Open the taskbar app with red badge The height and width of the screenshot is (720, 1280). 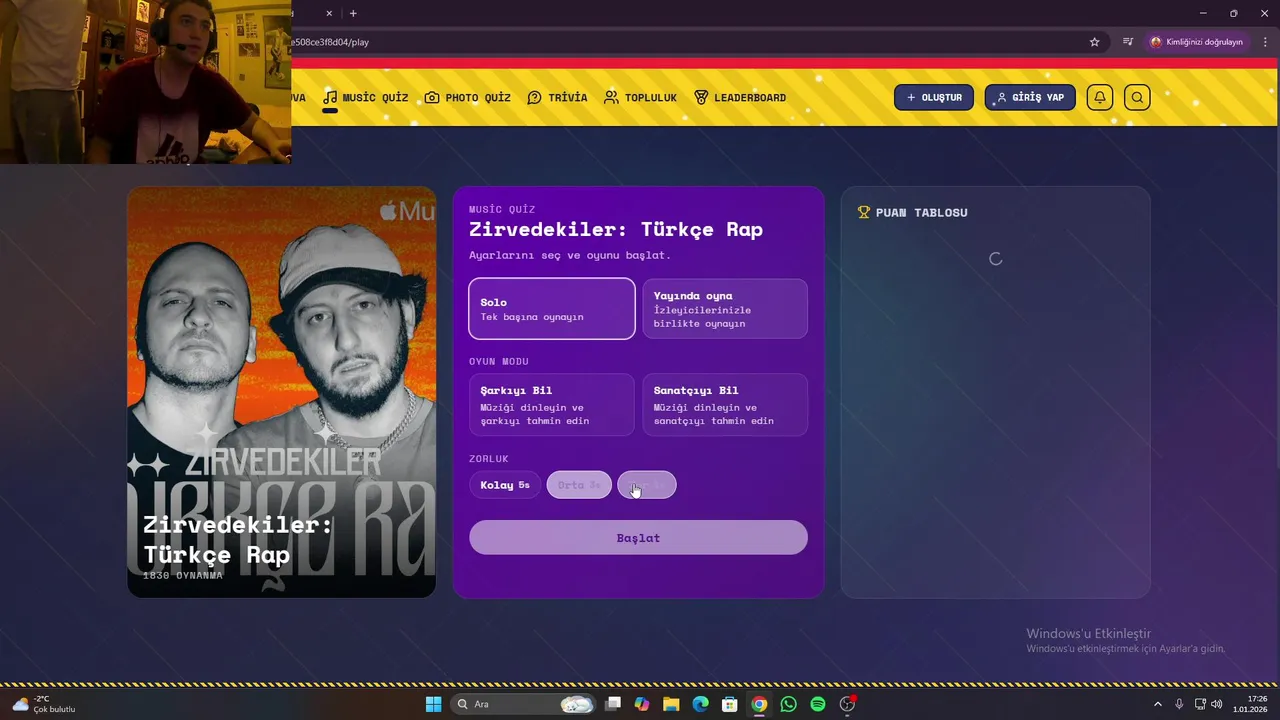click(x=848, y=704)
